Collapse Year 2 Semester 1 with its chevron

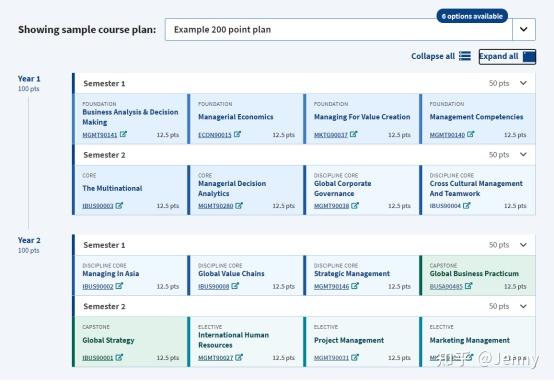click(523, 245)
